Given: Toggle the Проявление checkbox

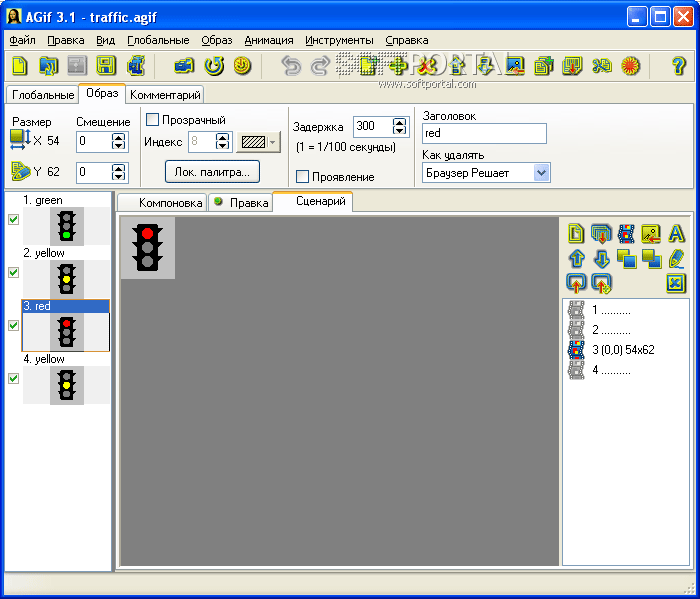Looking at the screenshot, I should pos(302,177).
